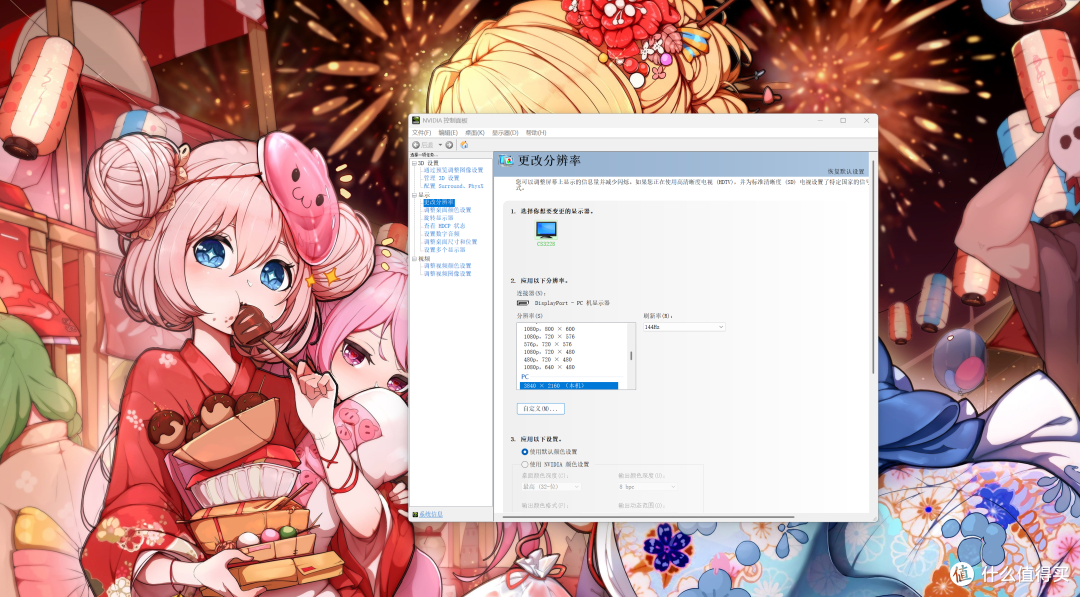Collapse the 3D 设置 tree node
This screenshot has width=1080, height=597.
point(414,163)
